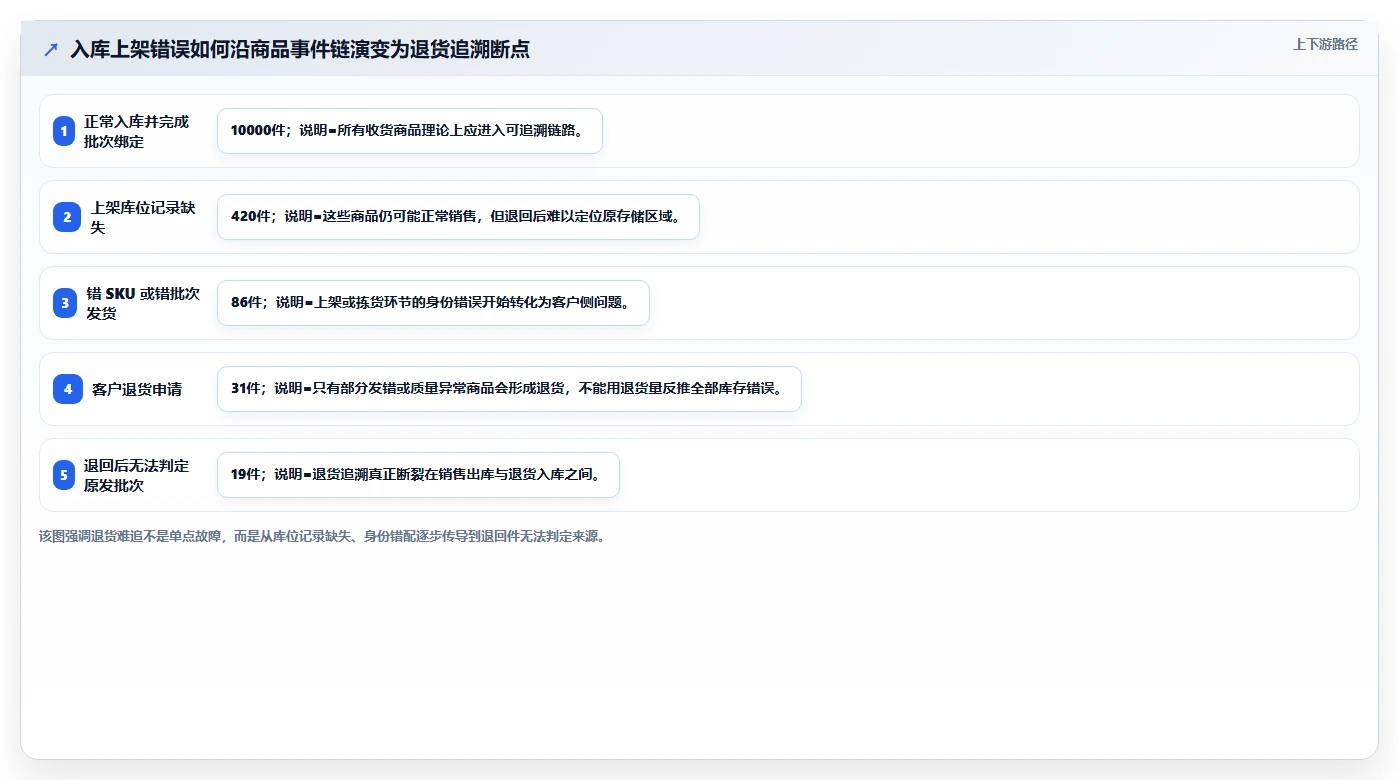This screenshot has width=1399, height=780.
Task: Select the 退回后无法判定原发批次 step label
Action: 136,475
